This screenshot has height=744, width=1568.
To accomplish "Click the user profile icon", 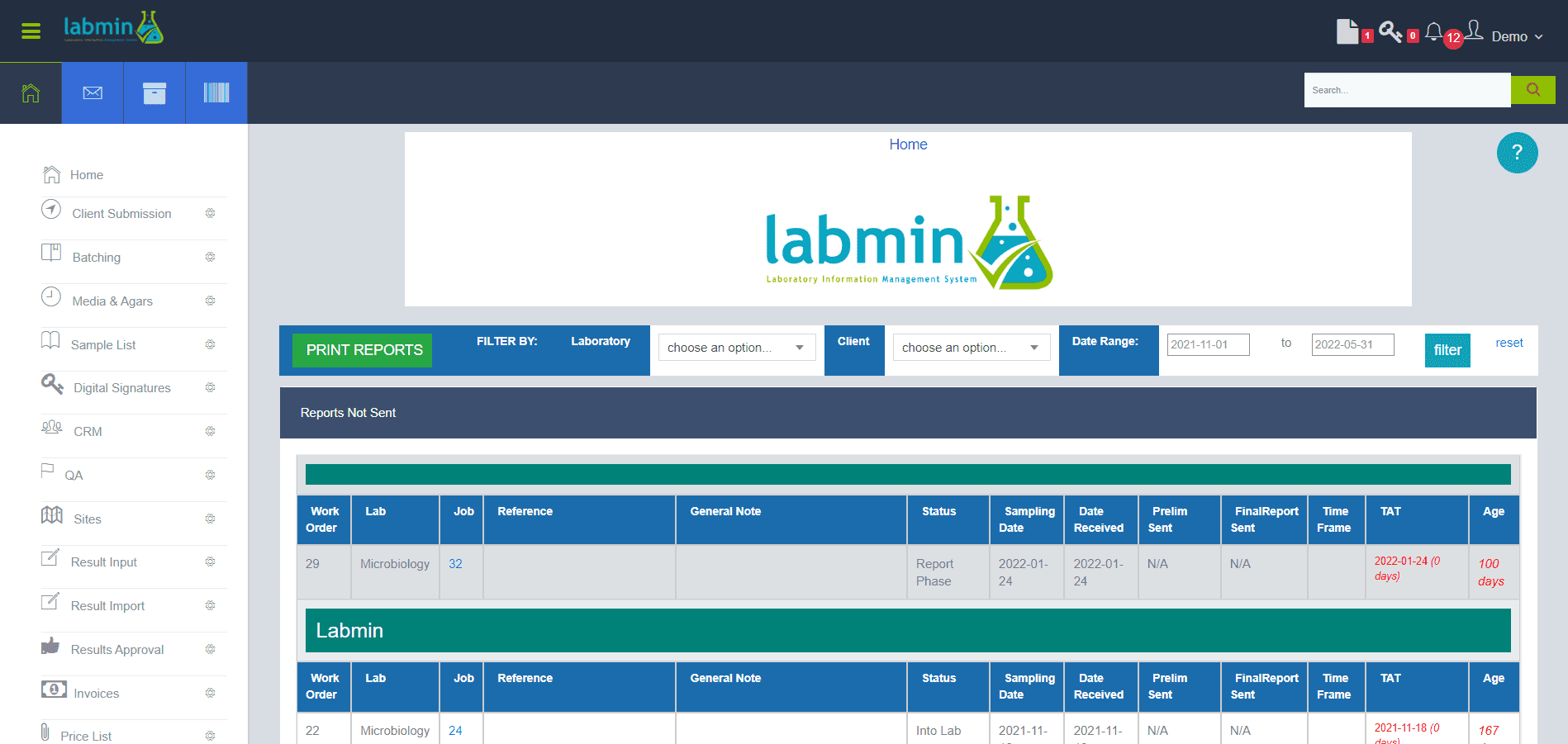I will pos(1475,31).
